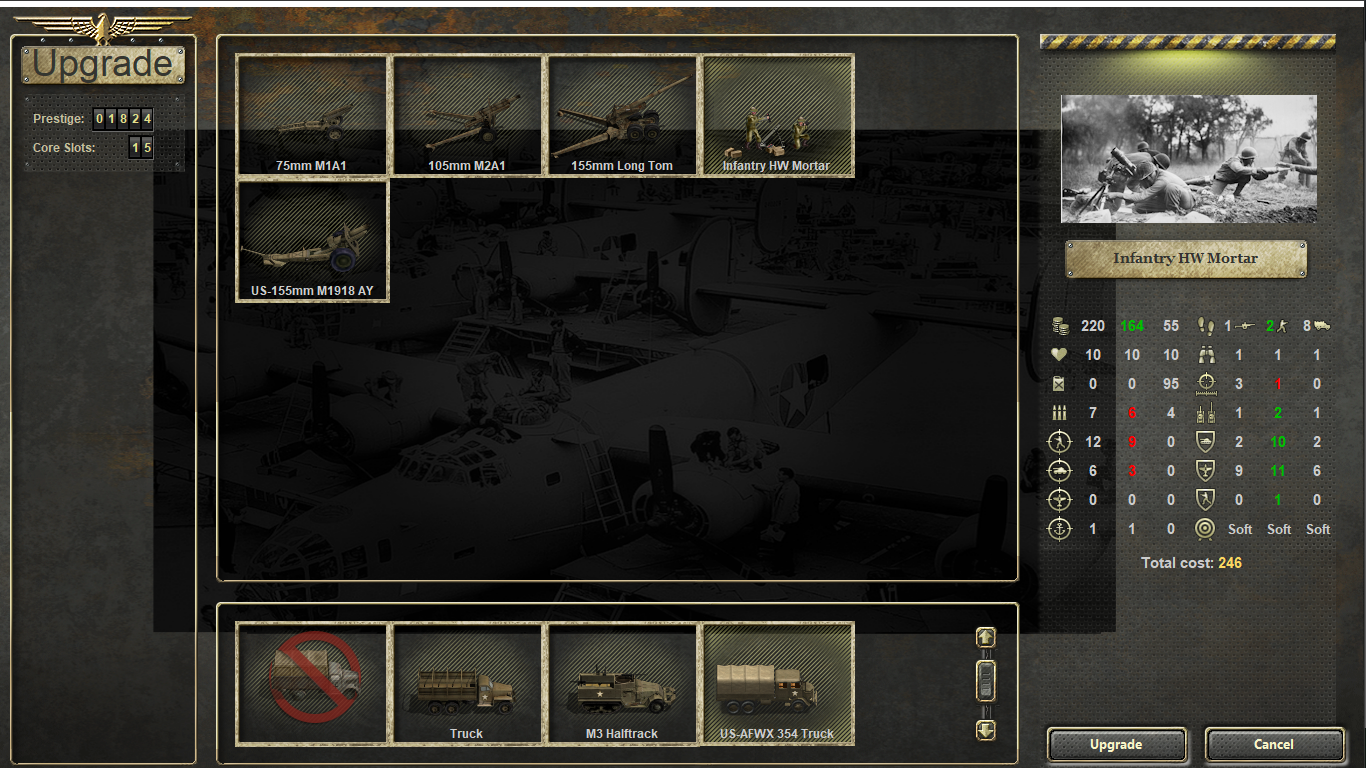The height and width of the screenshot is (768, 1366).
Task: Select the Truck transport
Action: coord(467,684)
